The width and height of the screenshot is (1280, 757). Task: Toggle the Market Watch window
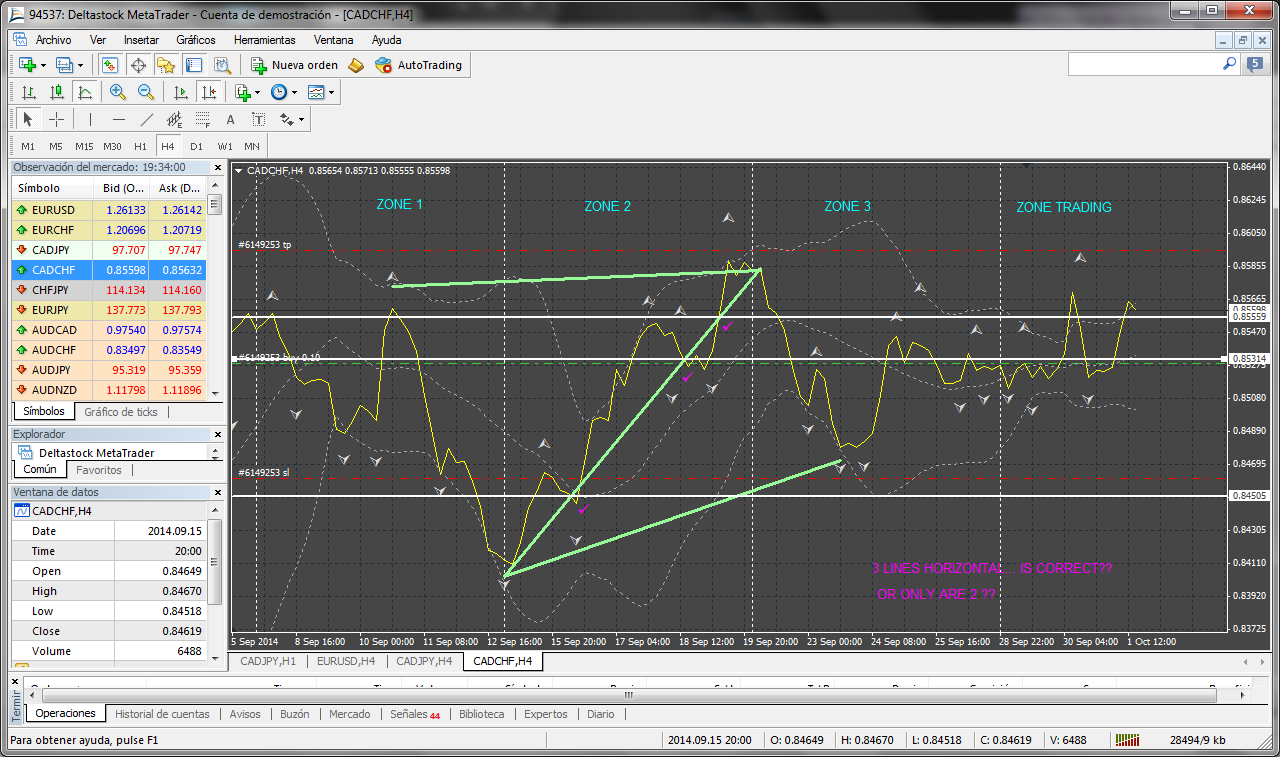click(110, 65)
